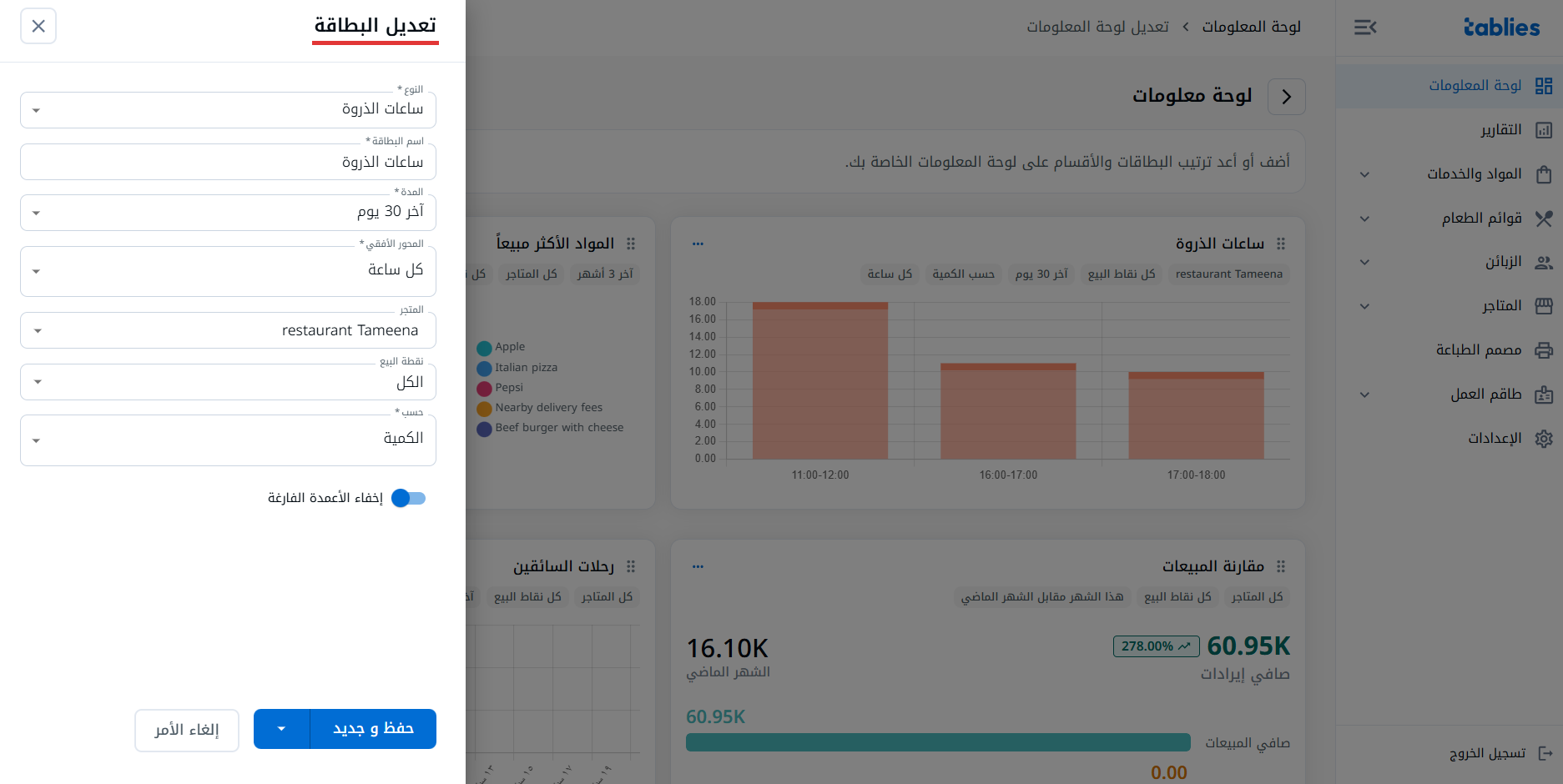Click the items and services bag icon
The image size is (1563, 784).
coord(1544,174)
